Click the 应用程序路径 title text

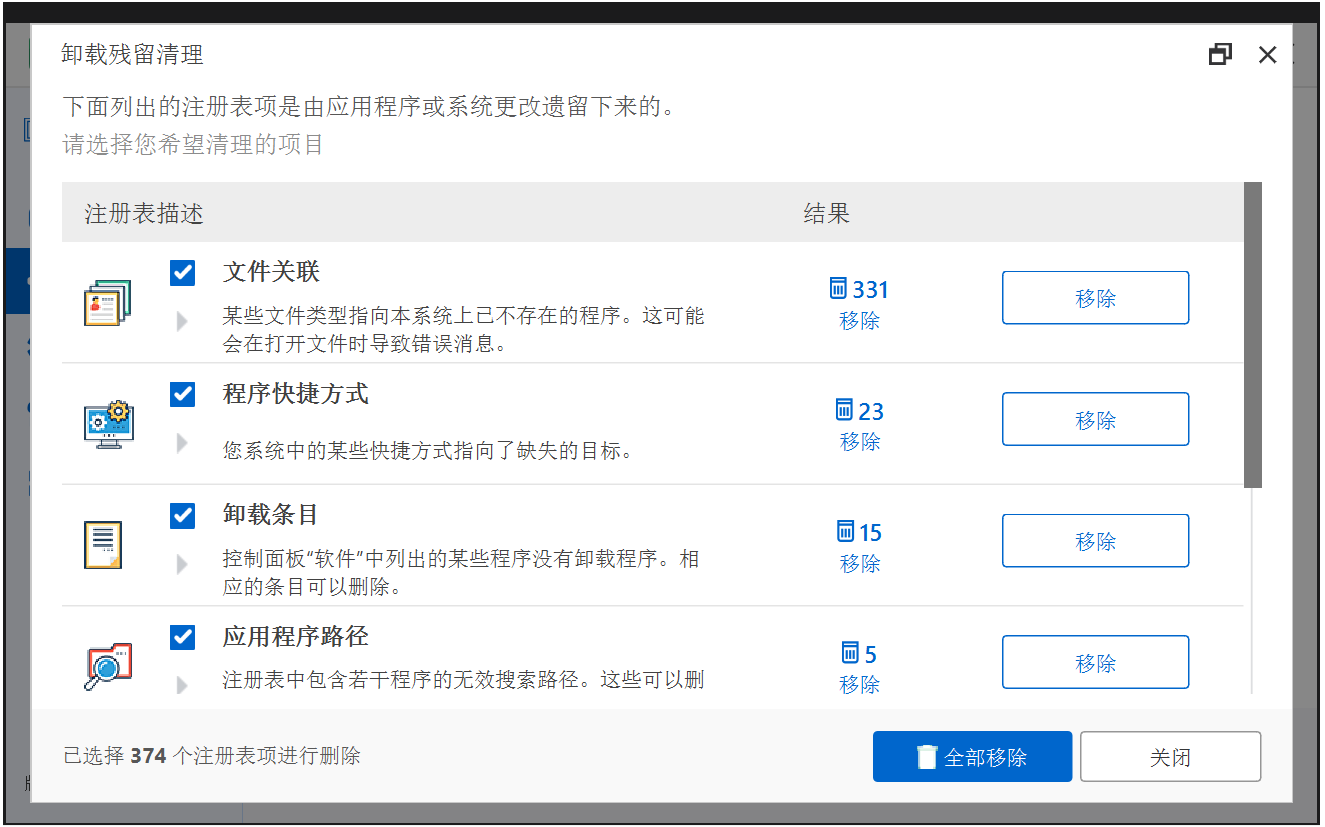(295, 637)
